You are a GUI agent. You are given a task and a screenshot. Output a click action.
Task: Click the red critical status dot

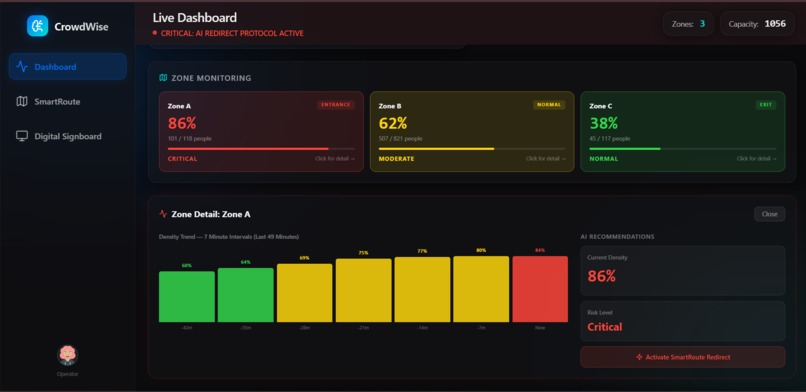tap(155, 33)
